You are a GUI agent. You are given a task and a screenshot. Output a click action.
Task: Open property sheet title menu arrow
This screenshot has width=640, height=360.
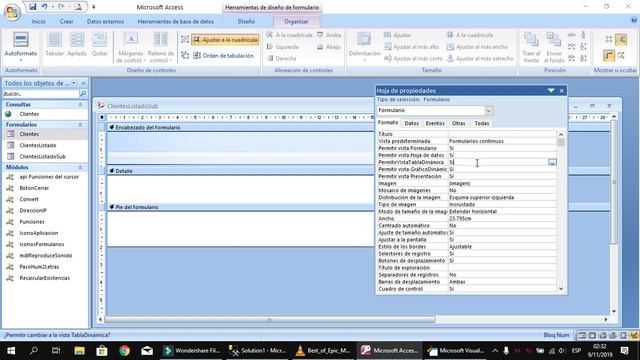pos(551,91)
